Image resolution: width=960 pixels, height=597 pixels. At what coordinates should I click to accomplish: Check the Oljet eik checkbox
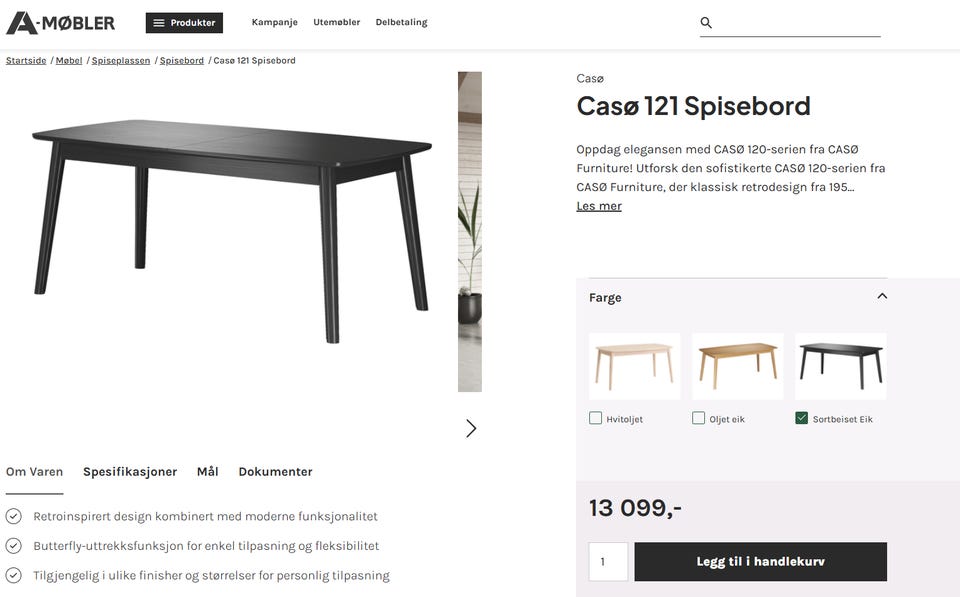[x=698, y=417]
